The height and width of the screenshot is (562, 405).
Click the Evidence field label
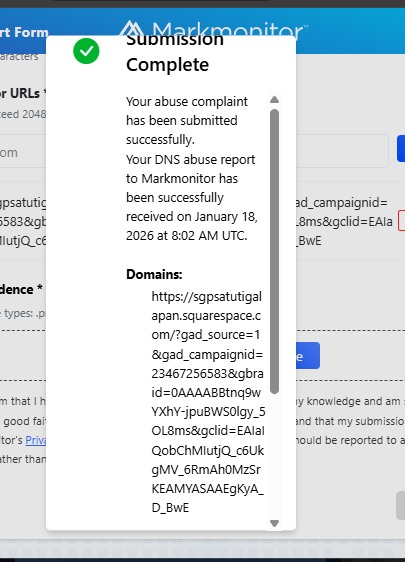(x=21, y=289)
